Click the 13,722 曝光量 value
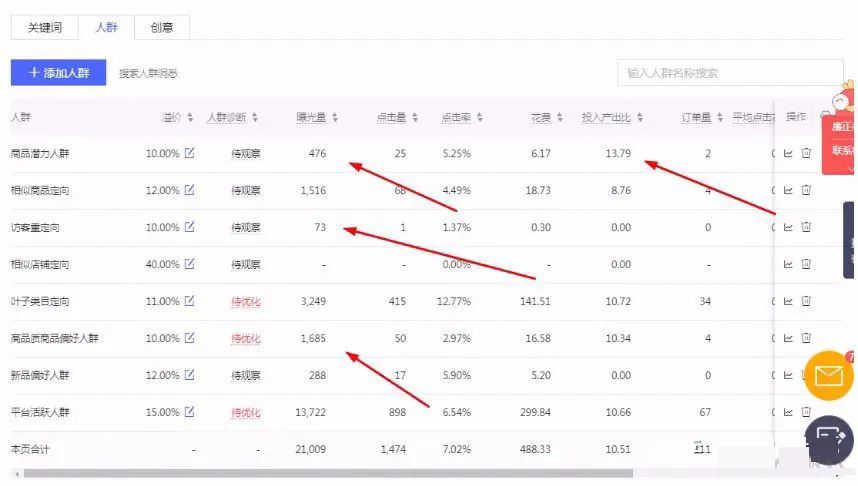This screenshot has width=858, height=486. tap(310, 412)
